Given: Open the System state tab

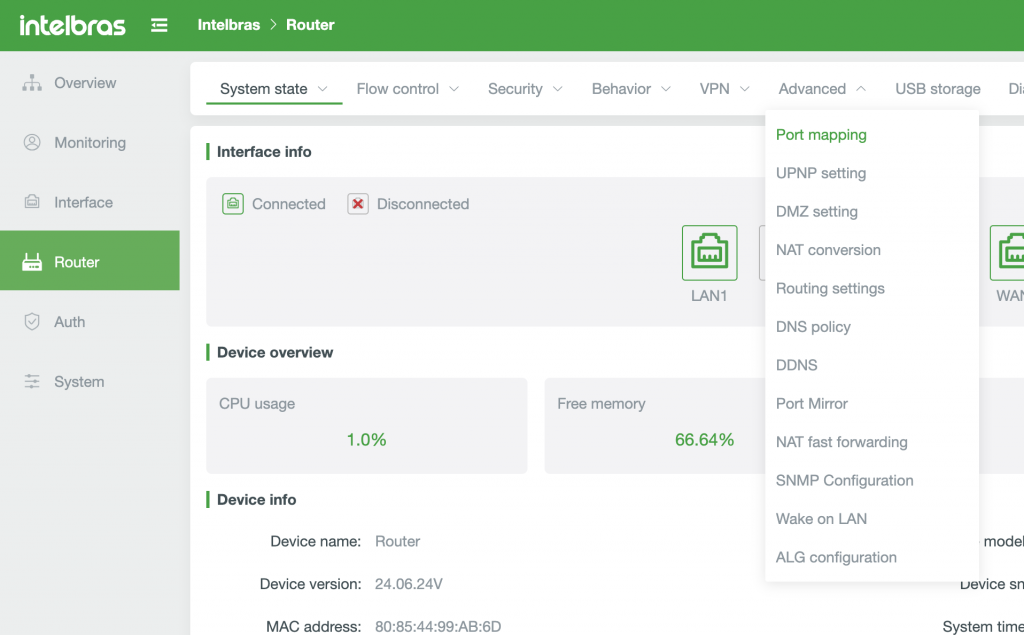Looking at the screenshot, I should point(264,89).
